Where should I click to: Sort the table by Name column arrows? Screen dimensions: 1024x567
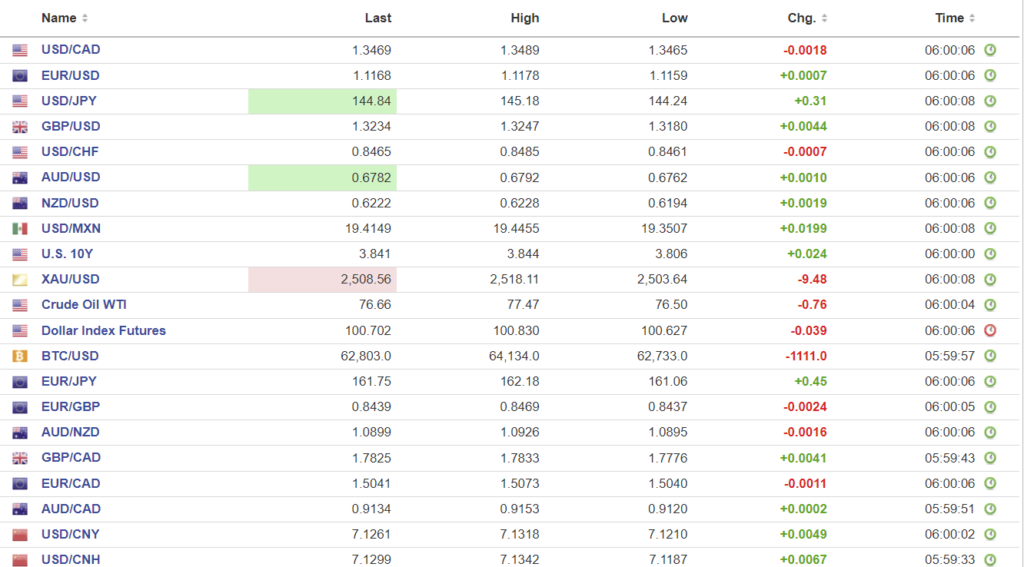click(85, 18)
